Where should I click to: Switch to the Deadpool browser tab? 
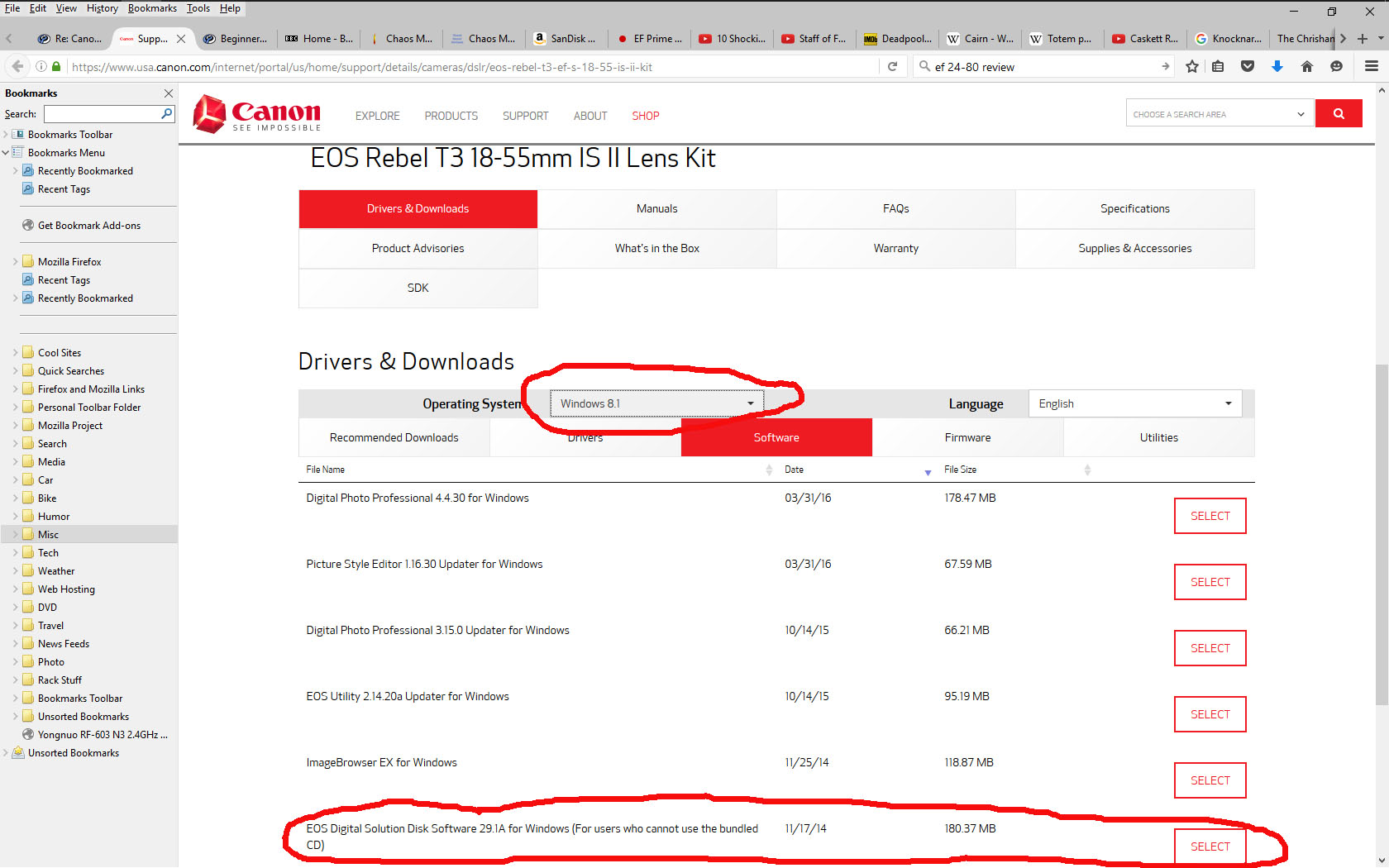(x=897, y=38)
